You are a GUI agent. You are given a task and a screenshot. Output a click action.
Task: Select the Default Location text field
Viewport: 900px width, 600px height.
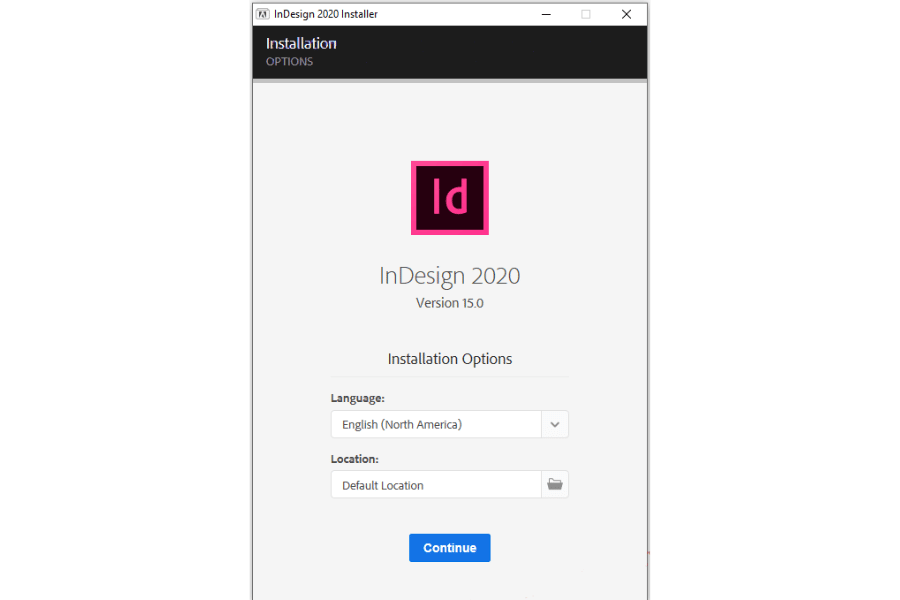tap(436, 485)
